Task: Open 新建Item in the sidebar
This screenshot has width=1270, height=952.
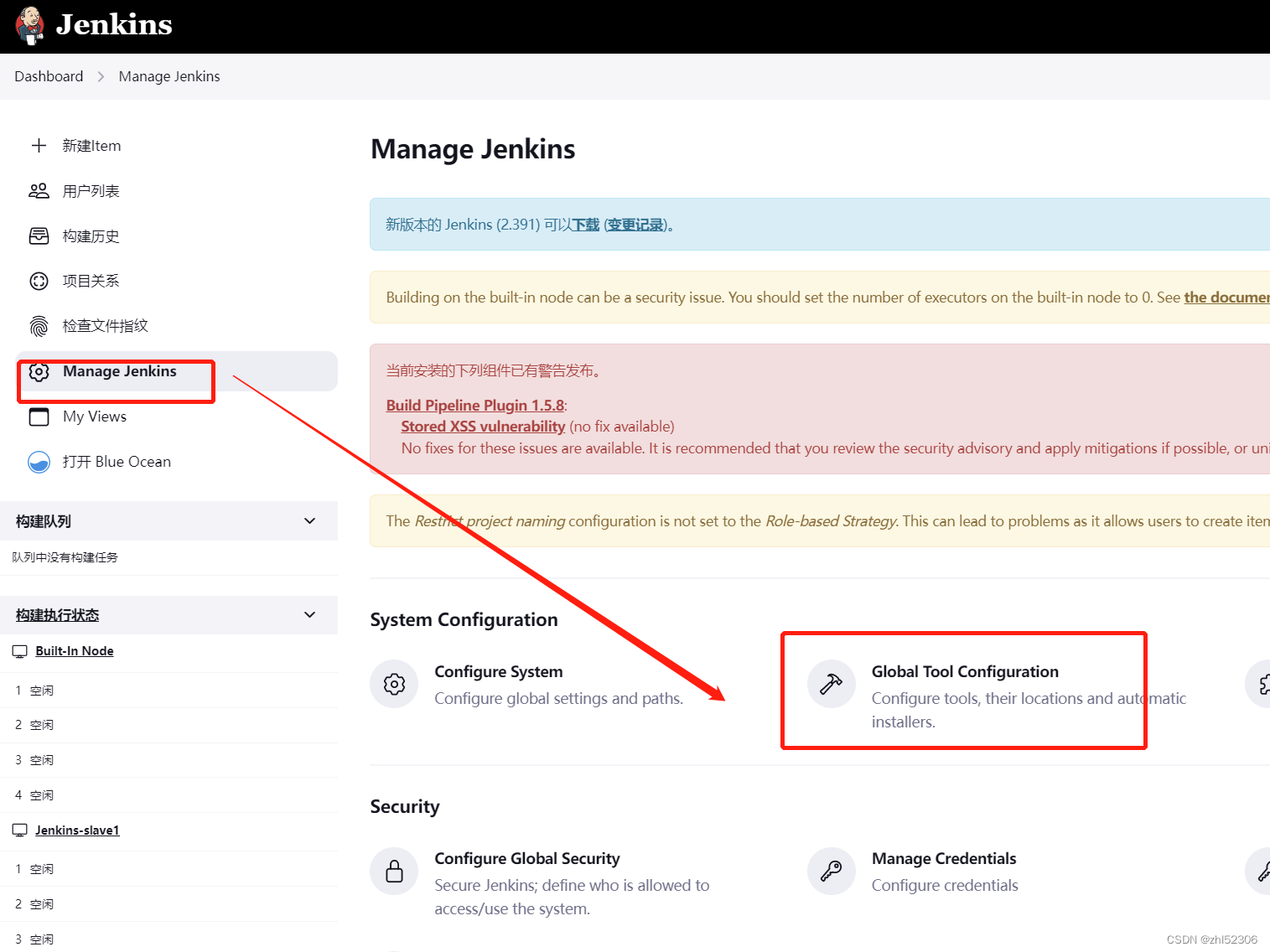Action: click(x=91, y=146)
